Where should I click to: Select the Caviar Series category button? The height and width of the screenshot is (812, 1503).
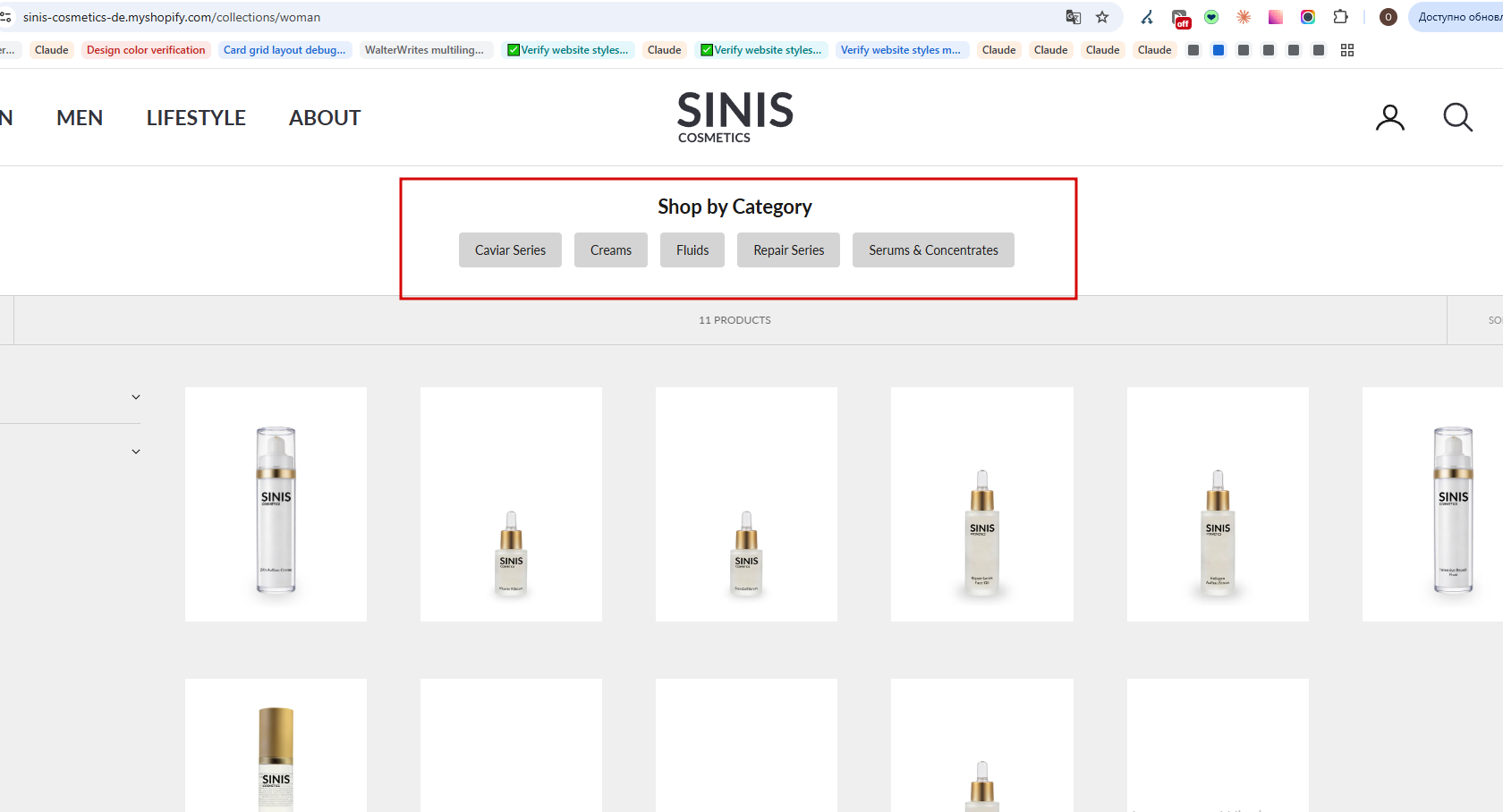(510, 250)
